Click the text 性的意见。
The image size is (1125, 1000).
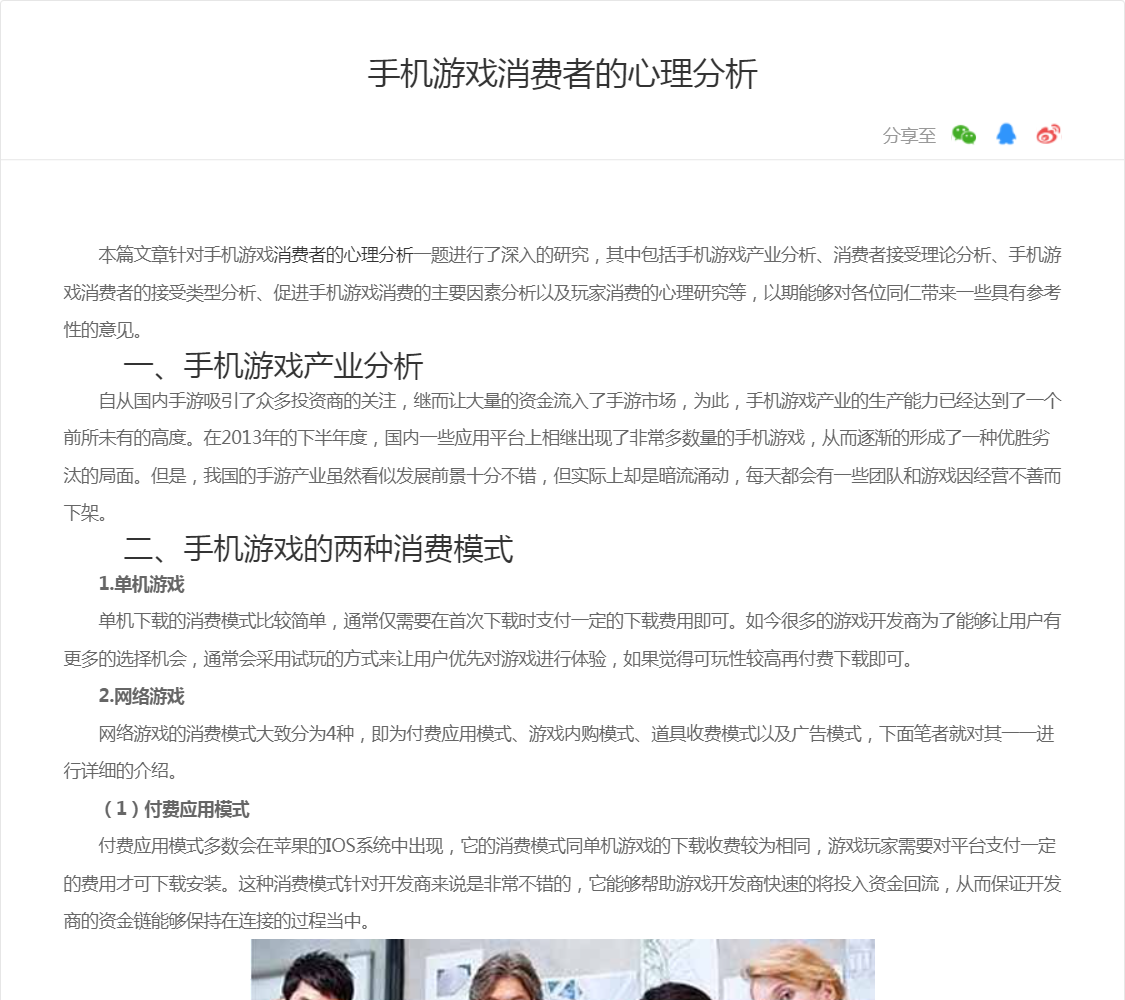(105, 330)
